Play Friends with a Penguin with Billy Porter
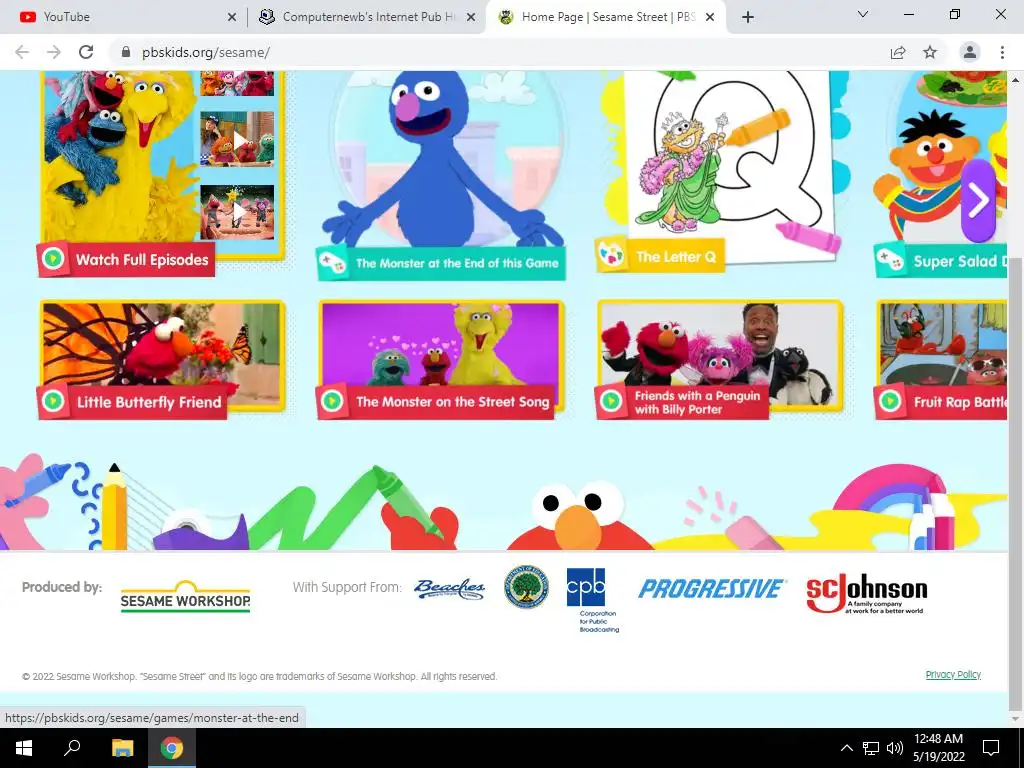 pos(697,402)
